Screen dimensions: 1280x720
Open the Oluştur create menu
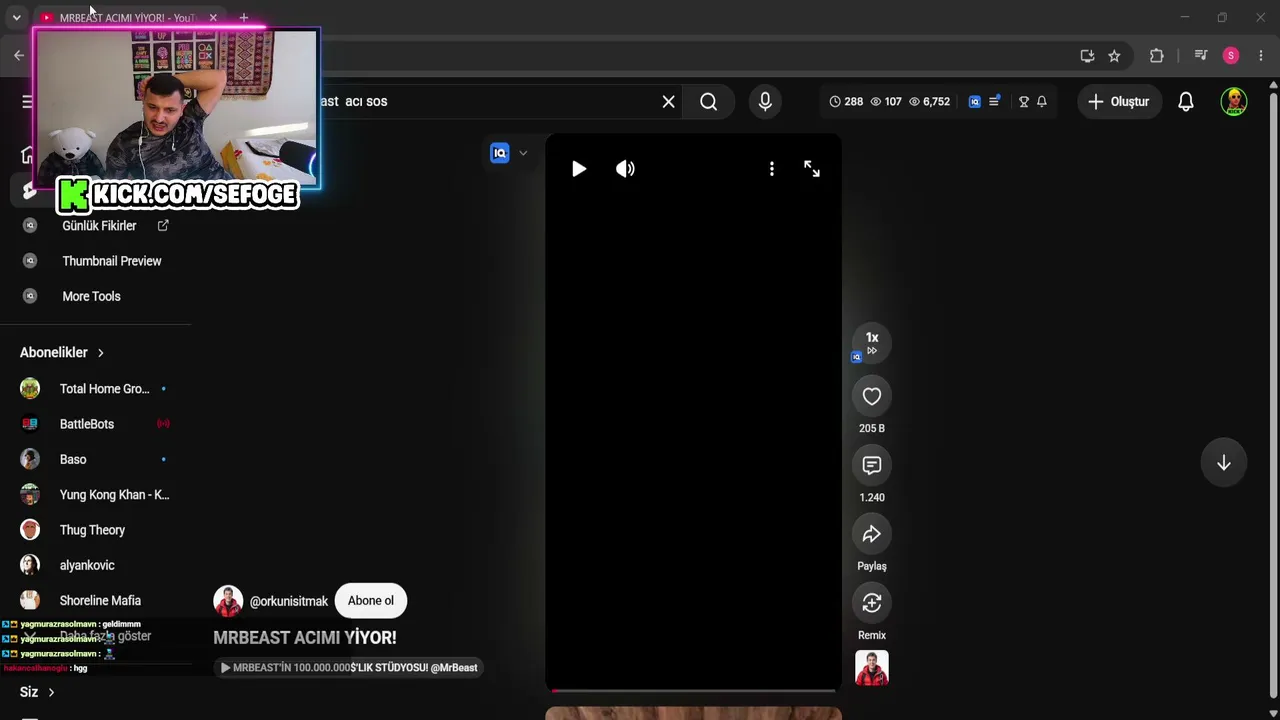[x=1119, y=101]
